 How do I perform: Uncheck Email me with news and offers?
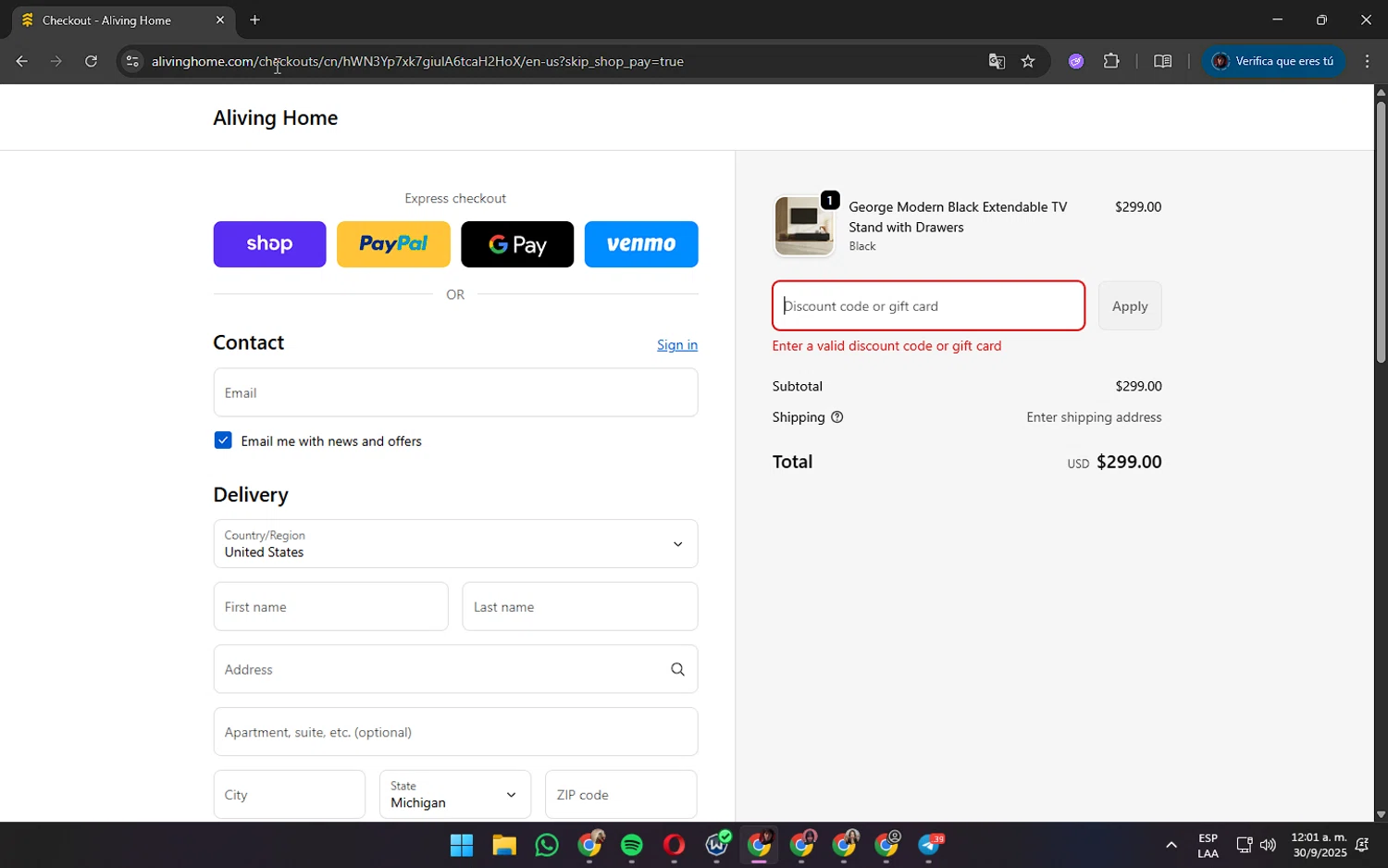(223, 440)
